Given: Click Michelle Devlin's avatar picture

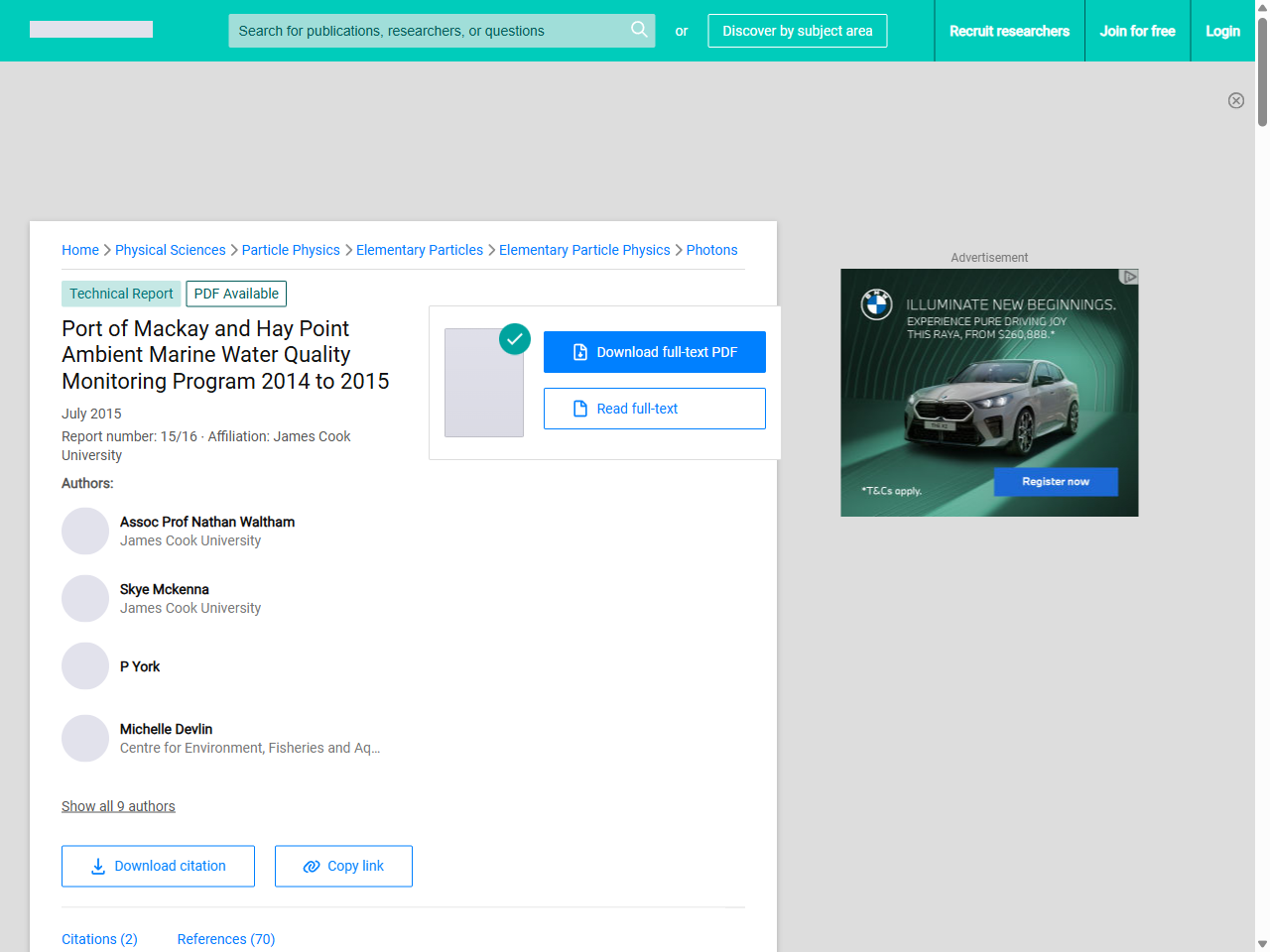Looking at the screenshot, I should point(85,739).
